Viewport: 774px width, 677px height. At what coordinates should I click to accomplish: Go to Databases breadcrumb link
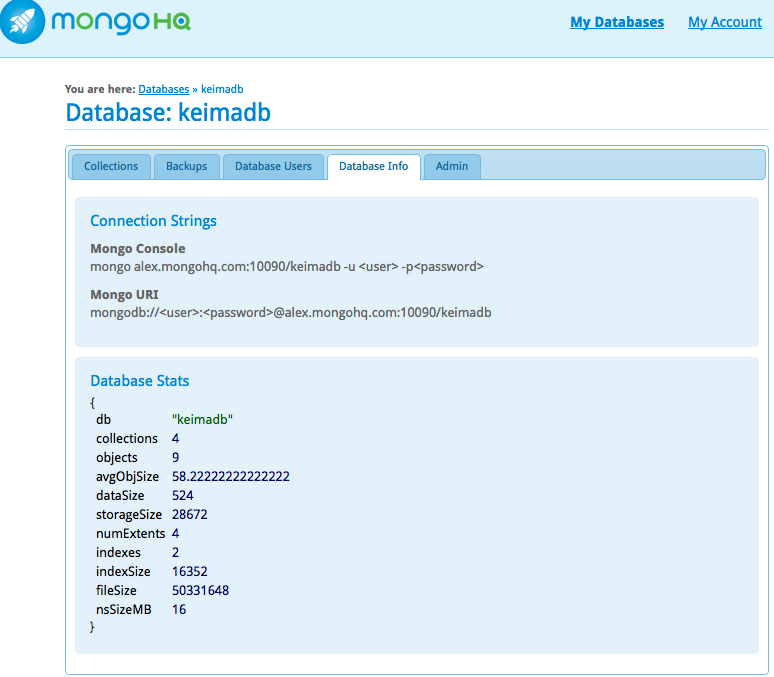tap(163, 89)
